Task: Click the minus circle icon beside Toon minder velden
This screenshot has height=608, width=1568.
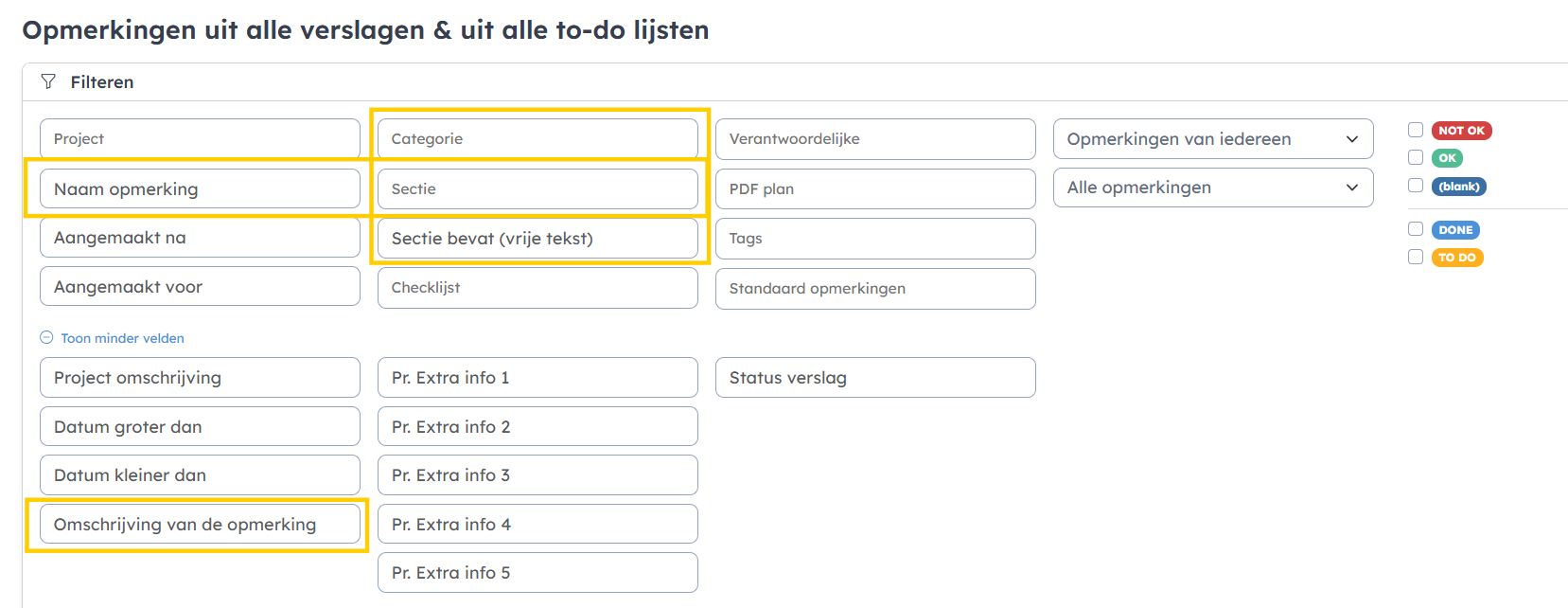Action: point(46,338)
